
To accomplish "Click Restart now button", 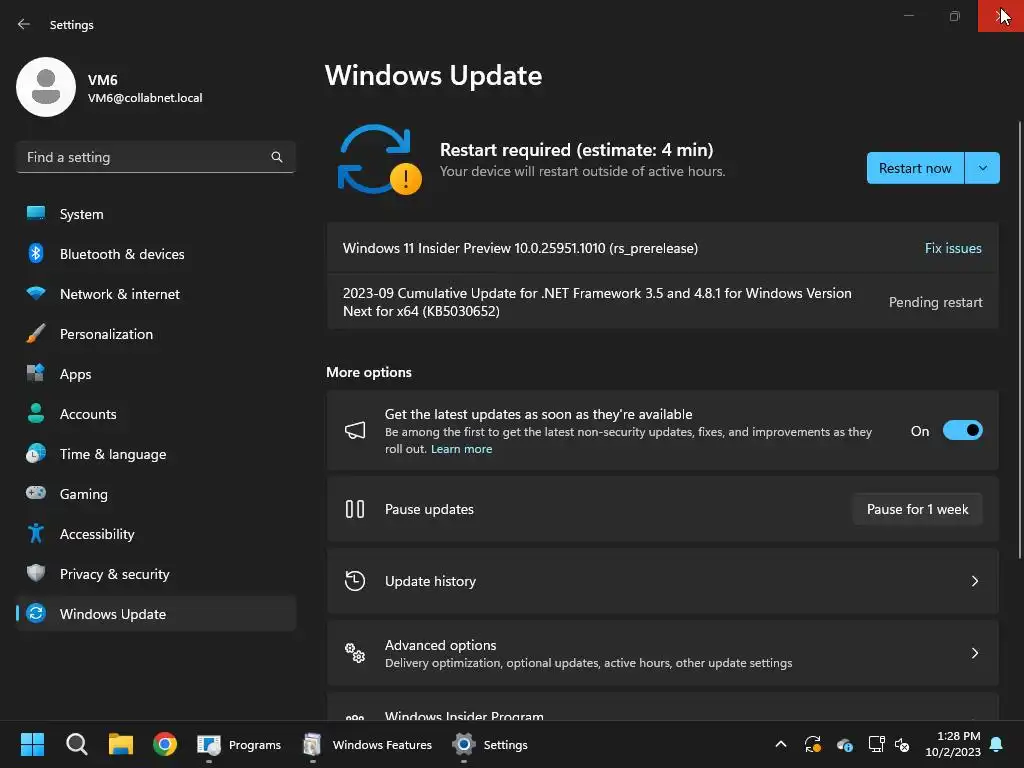I will coord(915,168).
